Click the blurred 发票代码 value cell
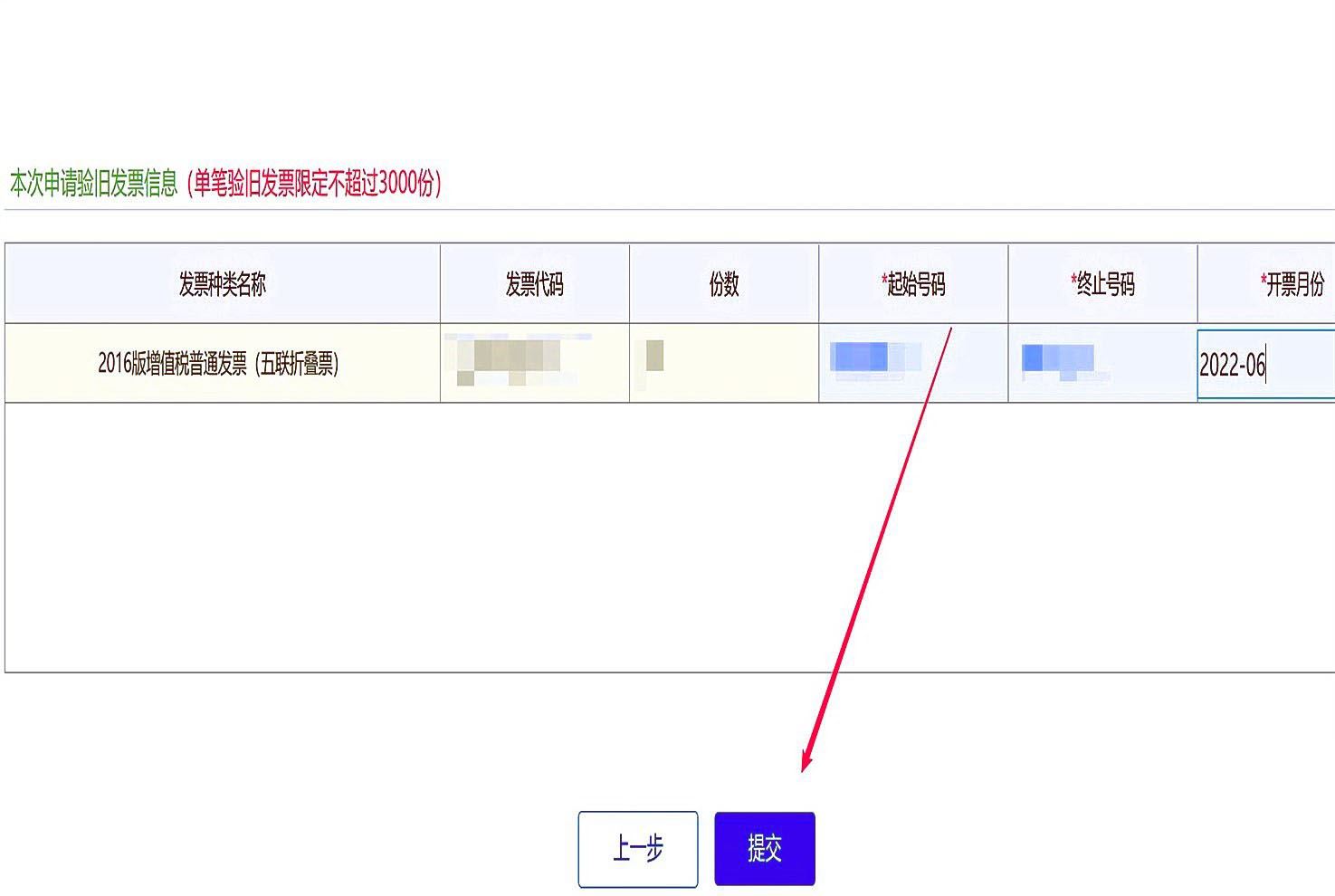Image resolution: width=1335 pixels, height=896 pixels. 535,363
